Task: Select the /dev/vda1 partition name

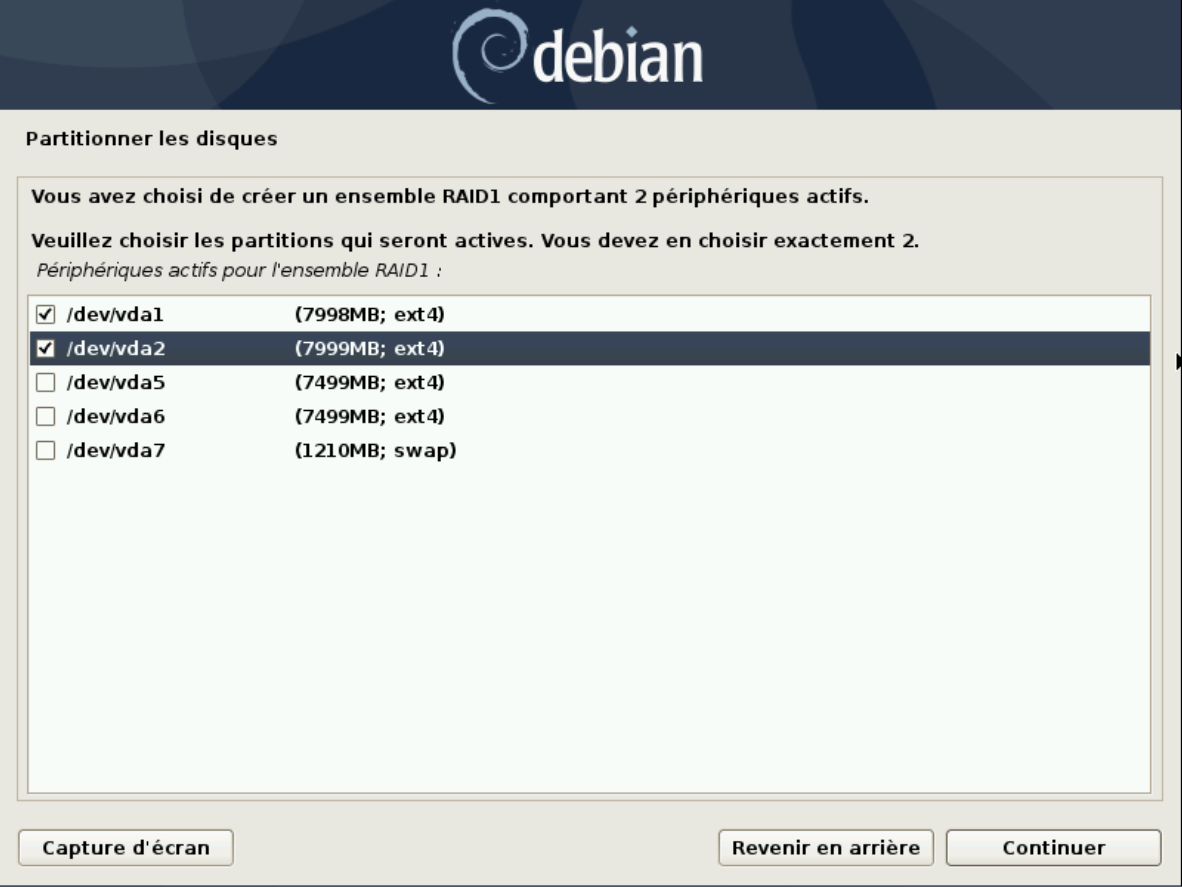Action: (x=113, y=315)
